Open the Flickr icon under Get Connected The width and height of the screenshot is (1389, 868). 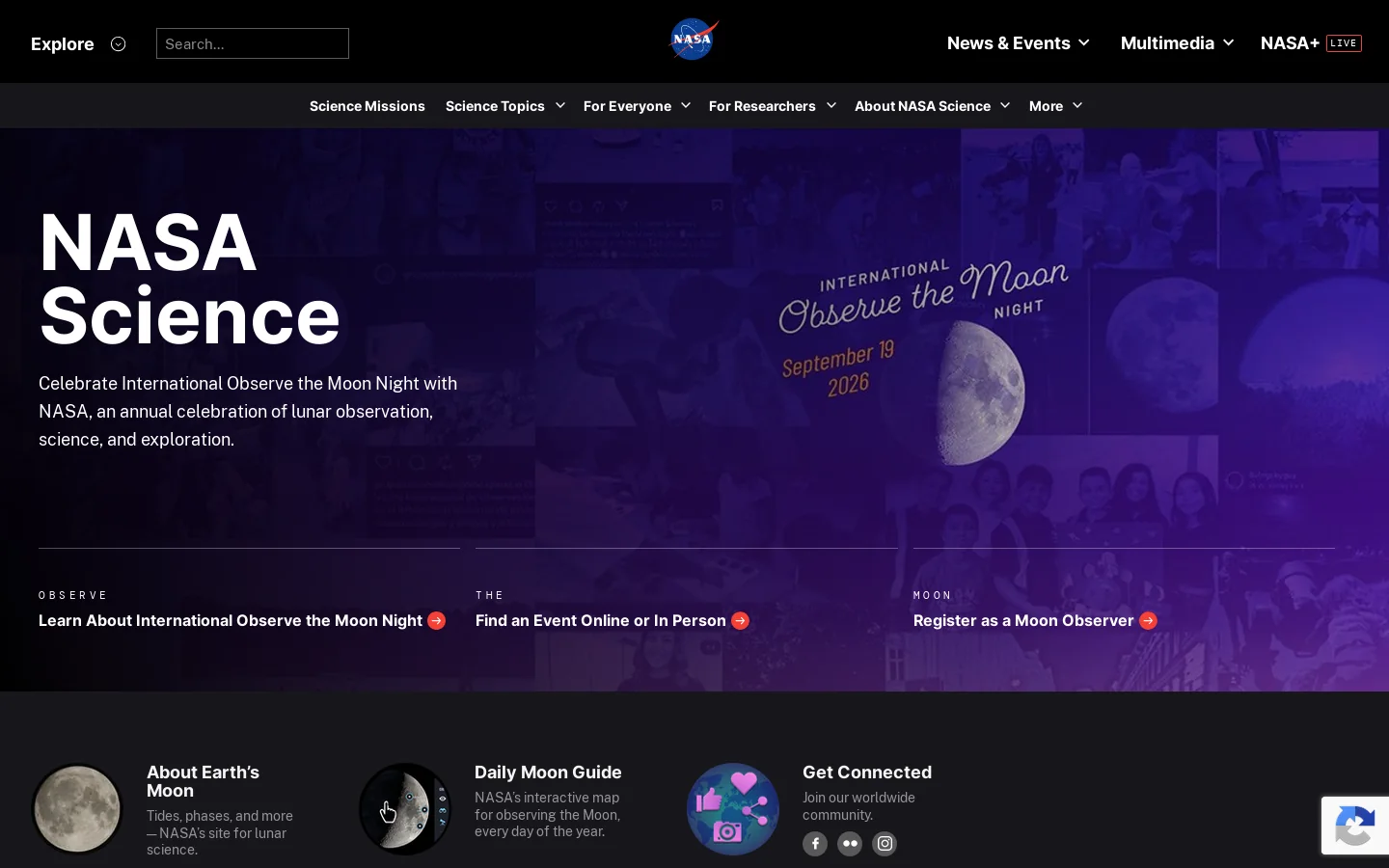pyautogui.click(x=850, y=844)
